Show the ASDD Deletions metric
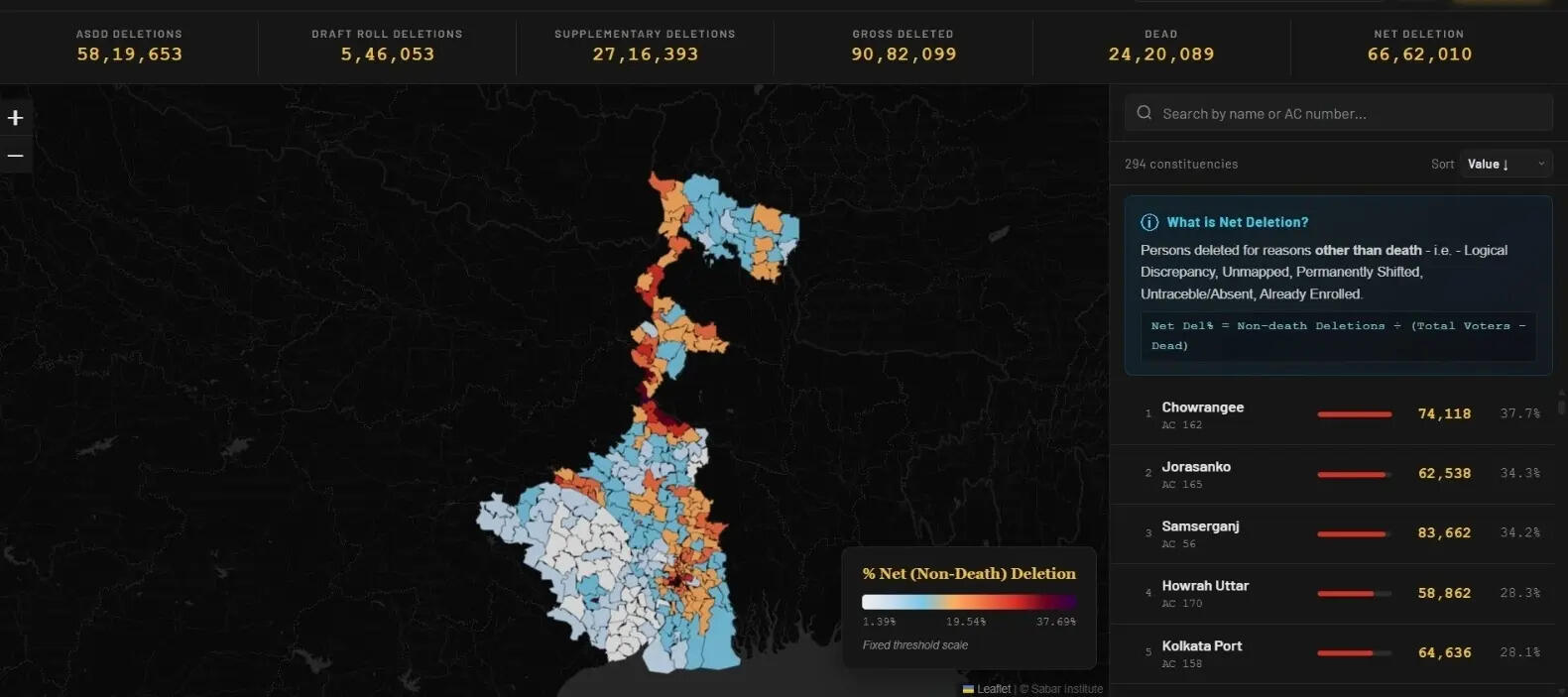This screenshot has width=1568, height=697. (x=130, y=46)
